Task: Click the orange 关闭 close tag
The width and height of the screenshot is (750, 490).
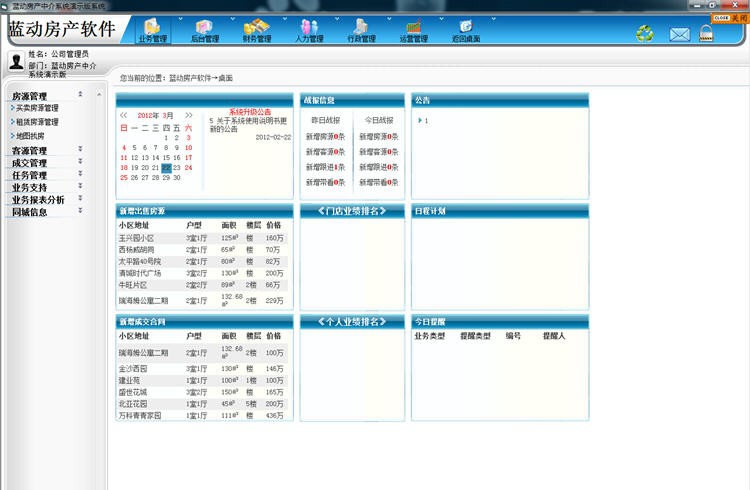Action: (x=729, y=18)
